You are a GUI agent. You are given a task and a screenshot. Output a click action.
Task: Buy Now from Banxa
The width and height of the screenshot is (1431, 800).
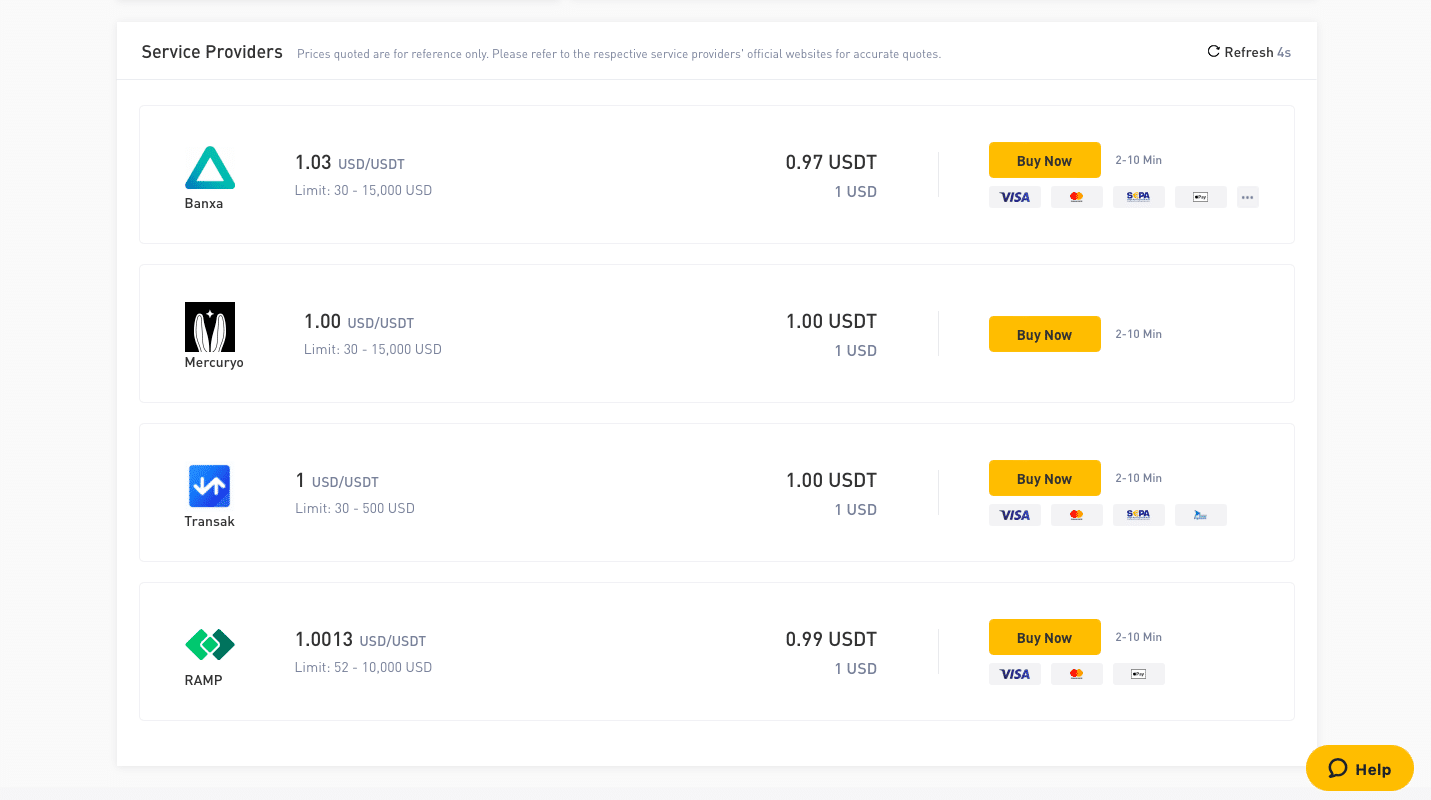pos(1045,160)
